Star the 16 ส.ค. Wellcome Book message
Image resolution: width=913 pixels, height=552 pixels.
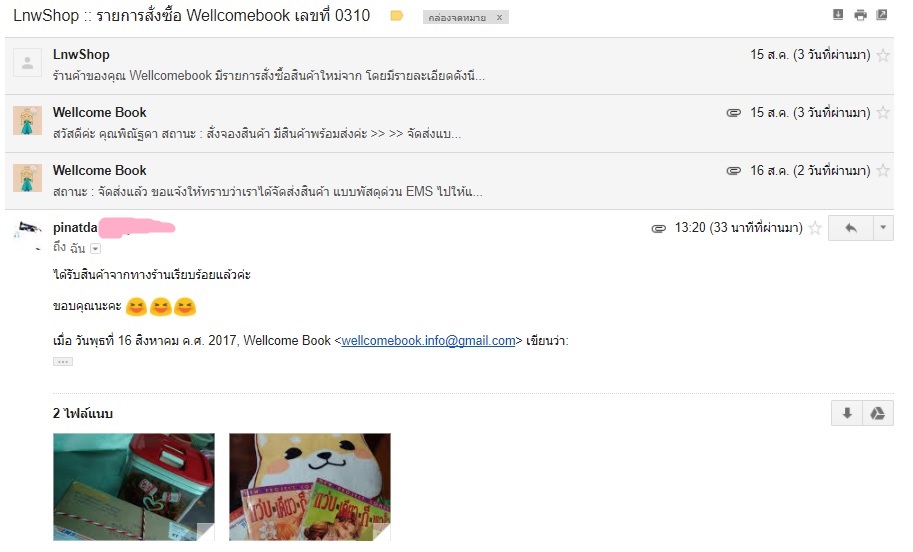tap(883, 171)
